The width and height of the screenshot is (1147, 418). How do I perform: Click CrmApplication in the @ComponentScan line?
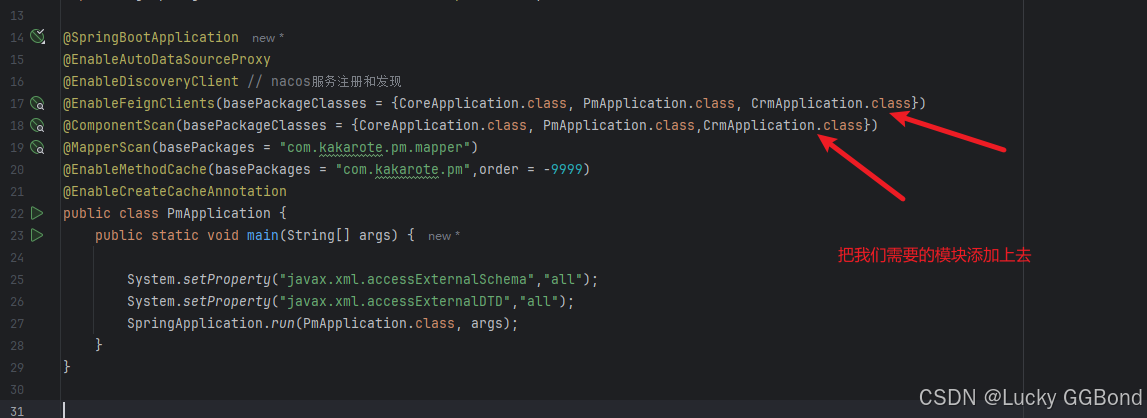[759, 125]
